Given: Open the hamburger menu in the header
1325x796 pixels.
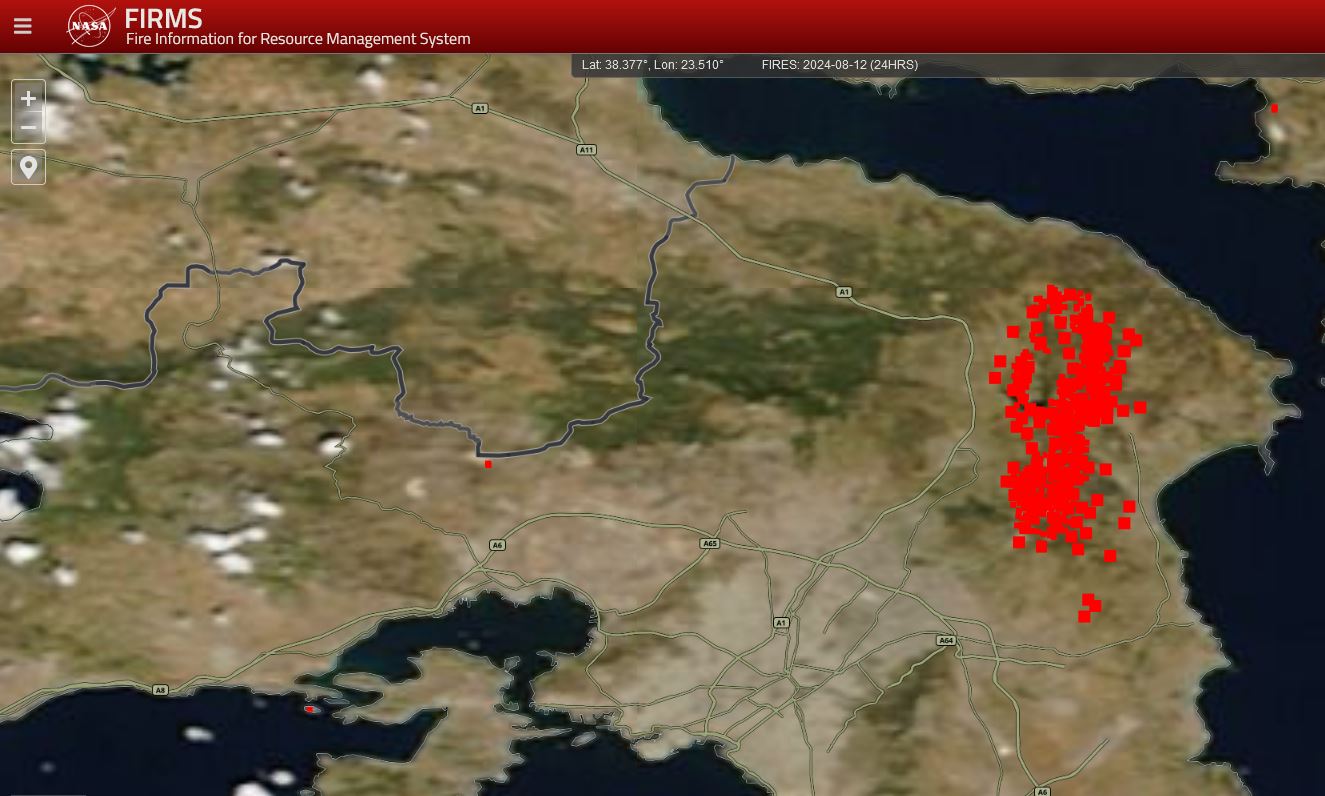Looking at the screenshot, I should coord(22,27).
